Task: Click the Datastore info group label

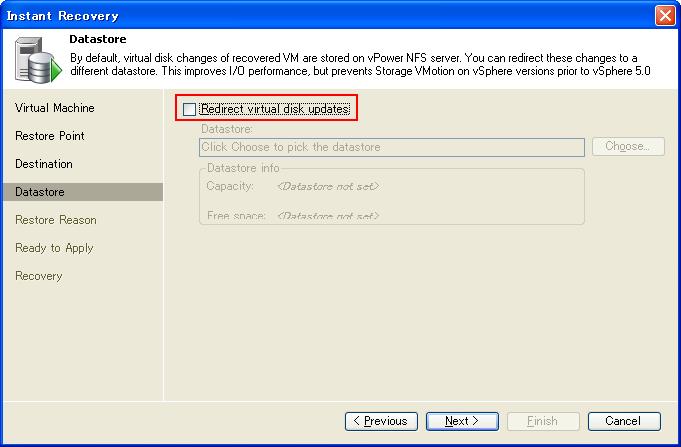Action: pos(243,168)
